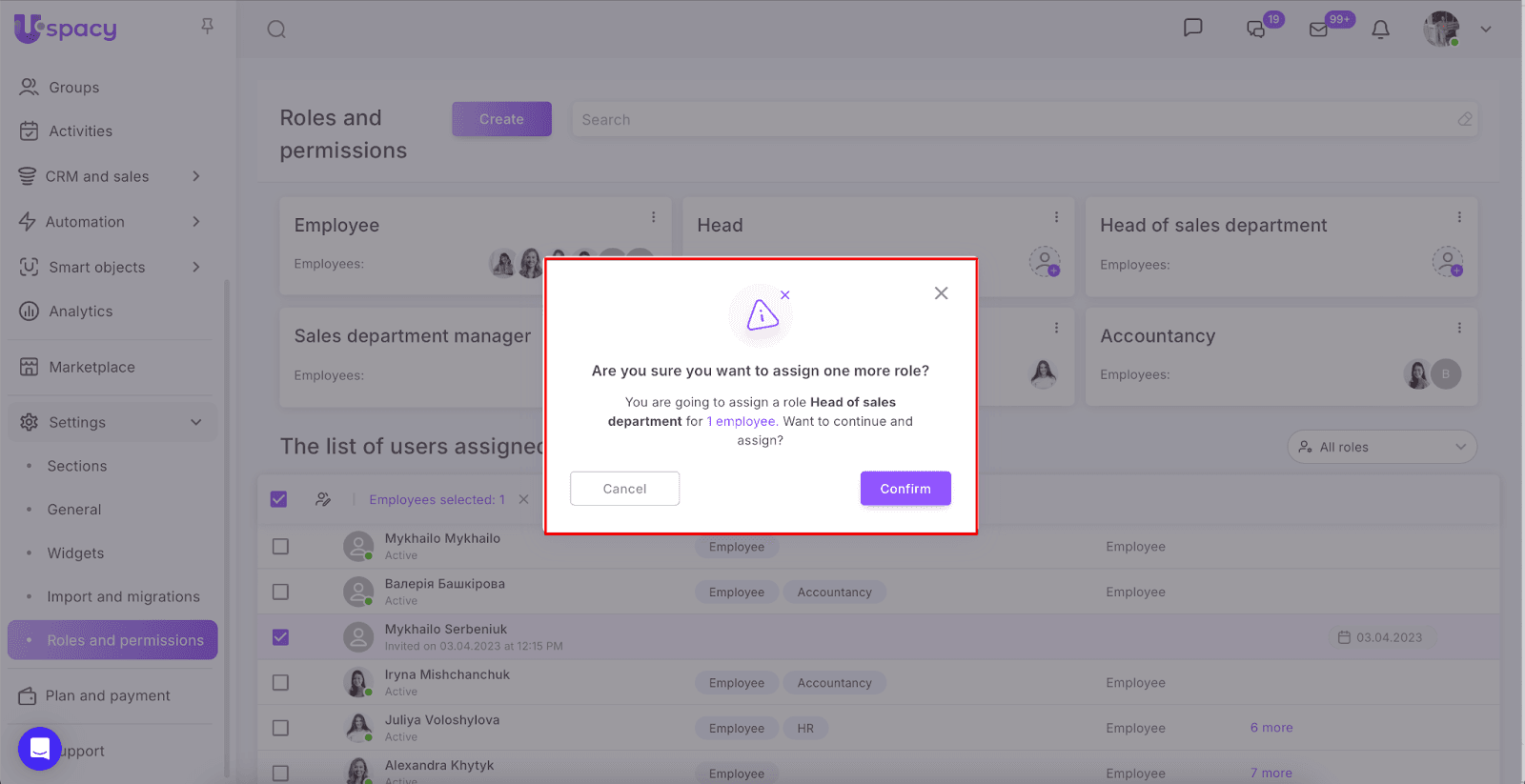Uncheck Mykhailo Serbeniuk's checkbox

tap(280, 637)
